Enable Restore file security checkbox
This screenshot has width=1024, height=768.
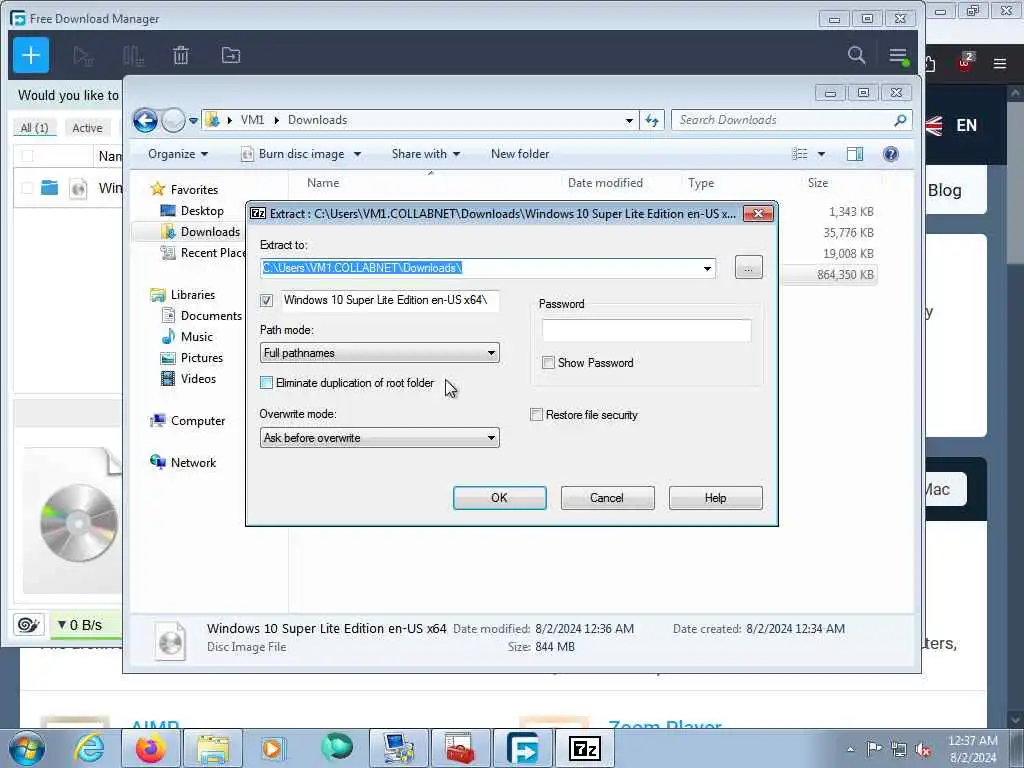click(536, 415)
